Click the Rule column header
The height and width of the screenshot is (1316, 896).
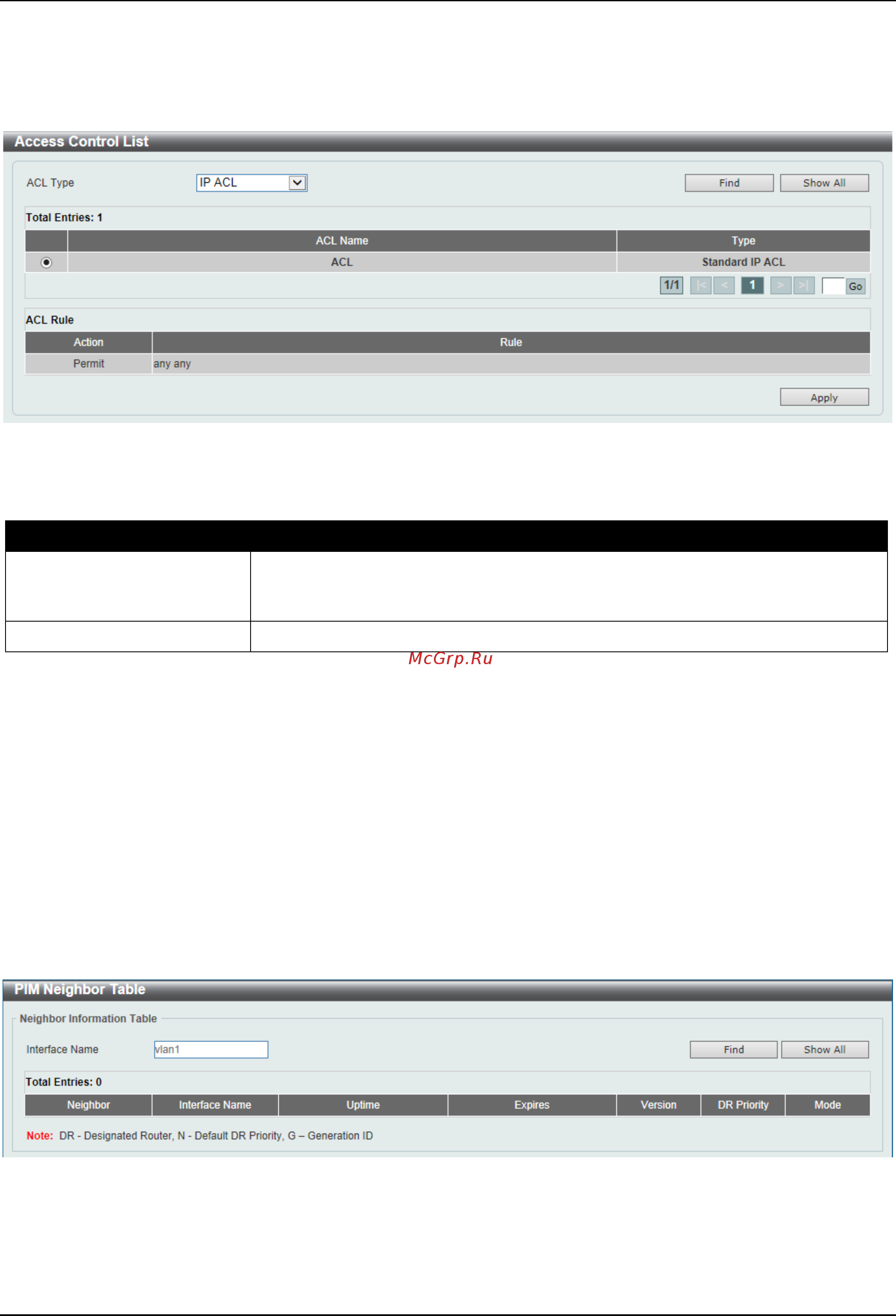click(x=511, y=342)
